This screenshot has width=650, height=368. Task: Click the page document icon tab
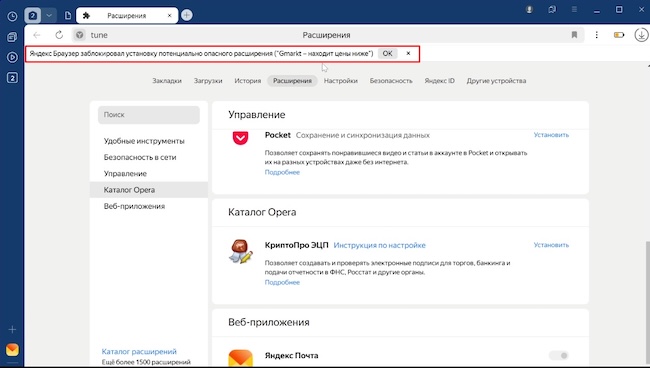tap(68, 16)
